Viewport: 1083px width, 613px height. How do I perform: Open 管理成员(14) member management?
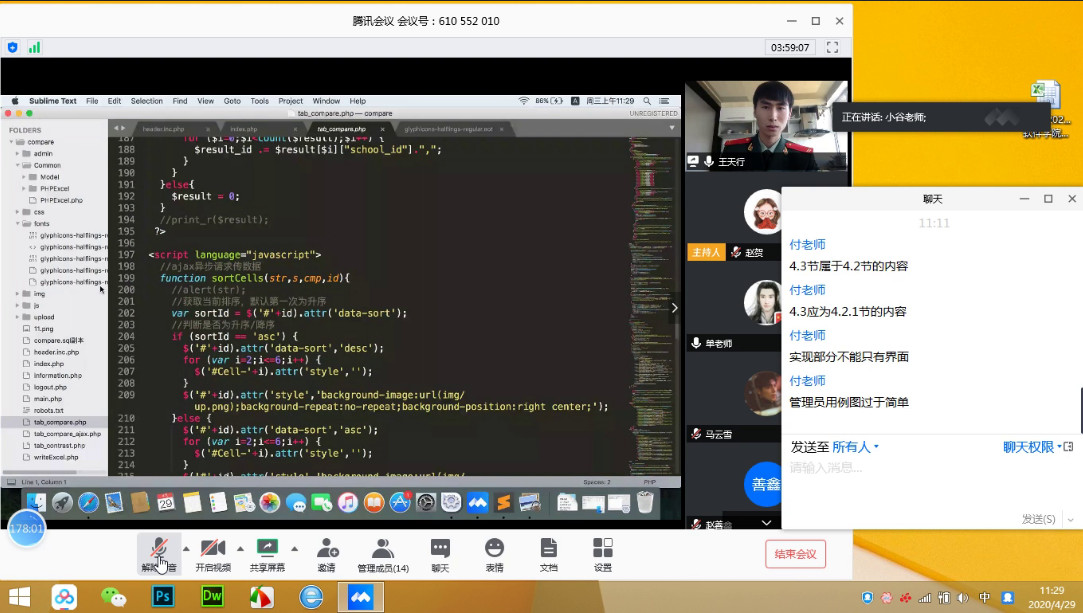(x=383, y=549)
